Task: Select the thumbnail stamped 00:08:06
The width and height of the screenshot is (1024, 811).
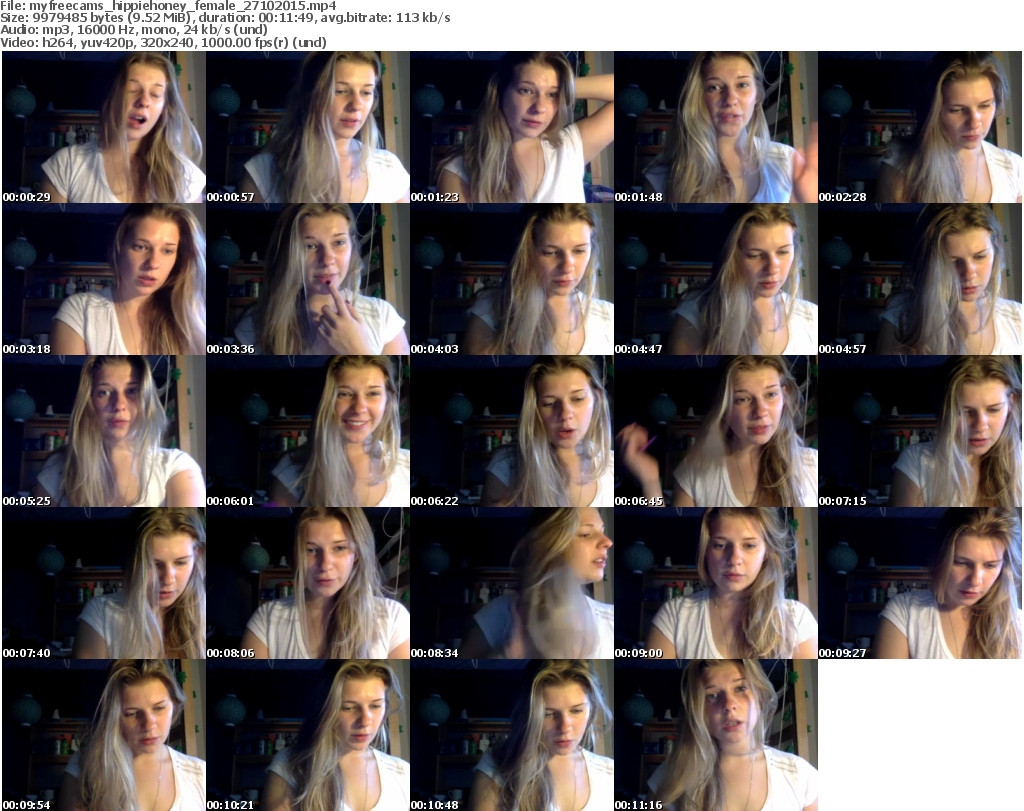Action: tap(308, 584)
